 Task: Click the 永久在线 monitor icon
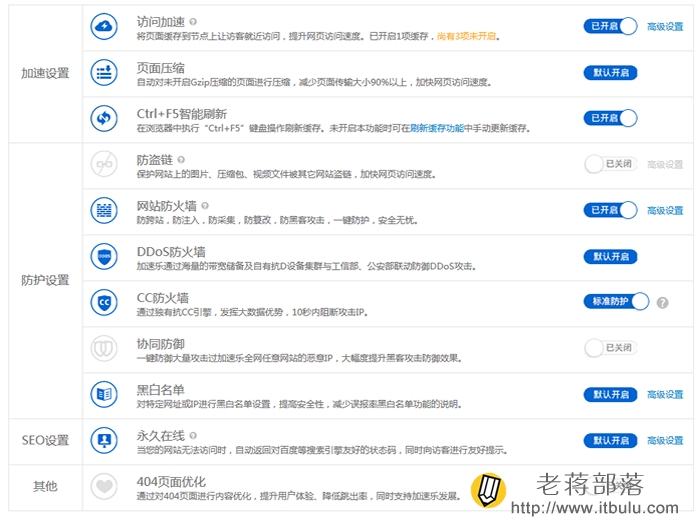pos(104,440)
